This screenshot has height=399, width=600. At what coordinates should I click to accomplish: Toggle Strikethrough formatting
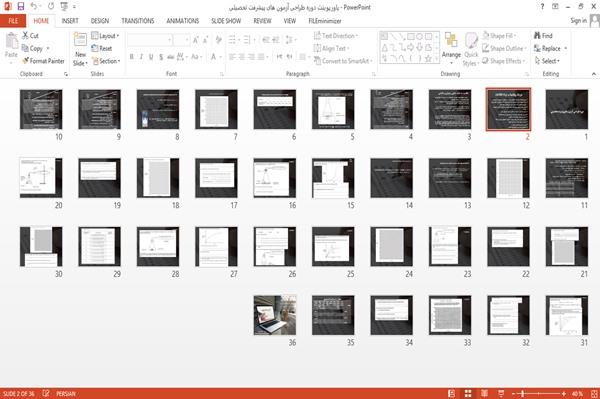click(170, 57)
